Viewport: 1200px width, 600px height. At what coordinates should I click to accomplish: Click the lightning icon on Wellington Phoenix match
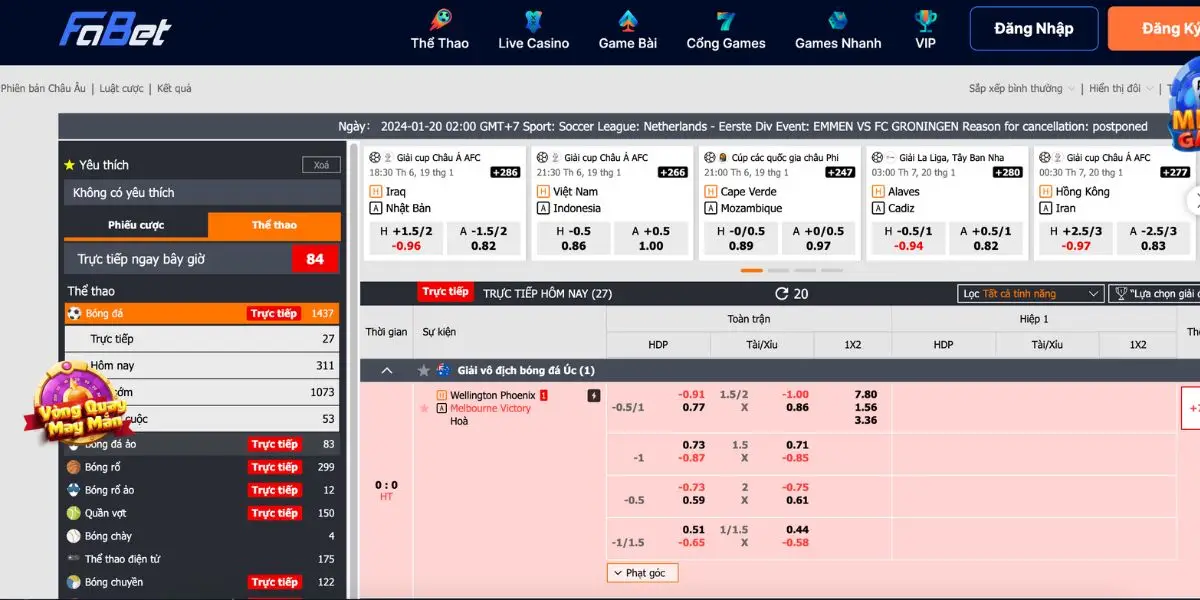click(594, 396)
